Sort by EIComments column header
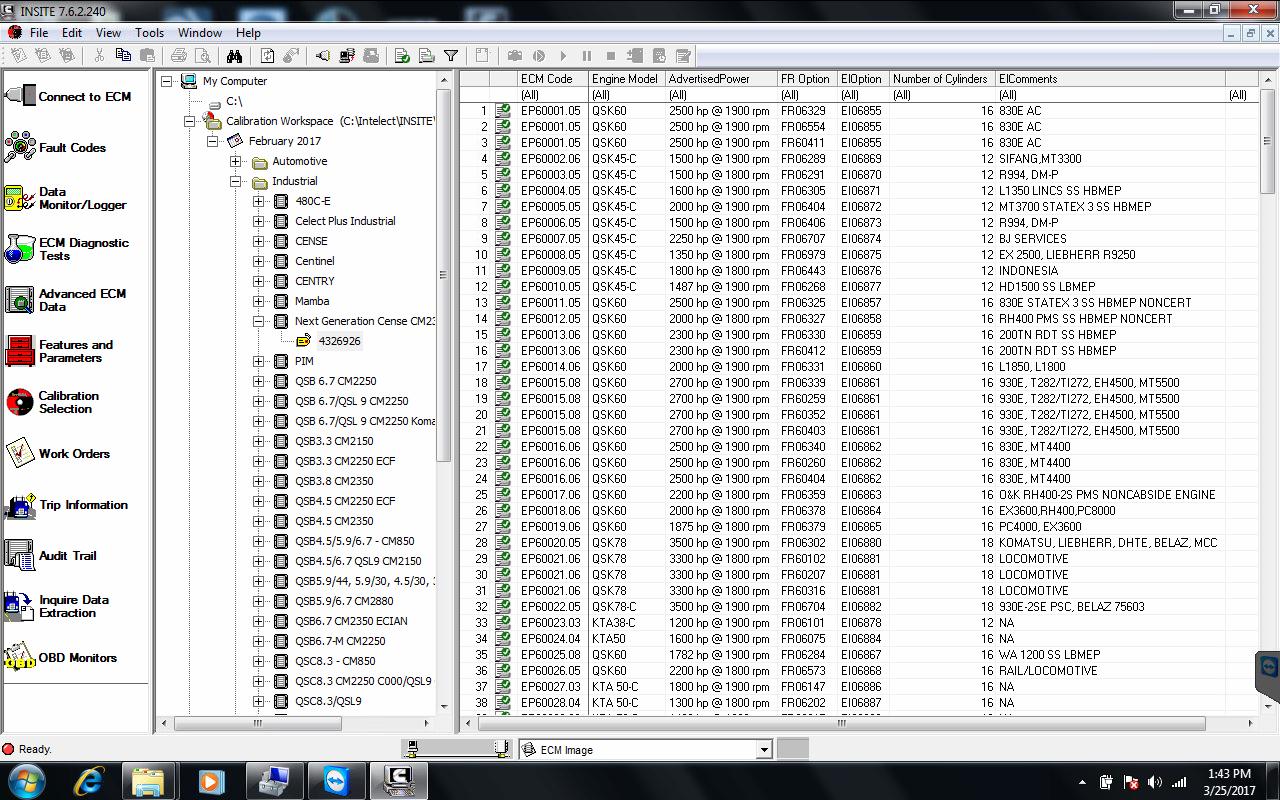Image resolution: width=1280 pixels, height=800 pixels. coord(1110,79)
